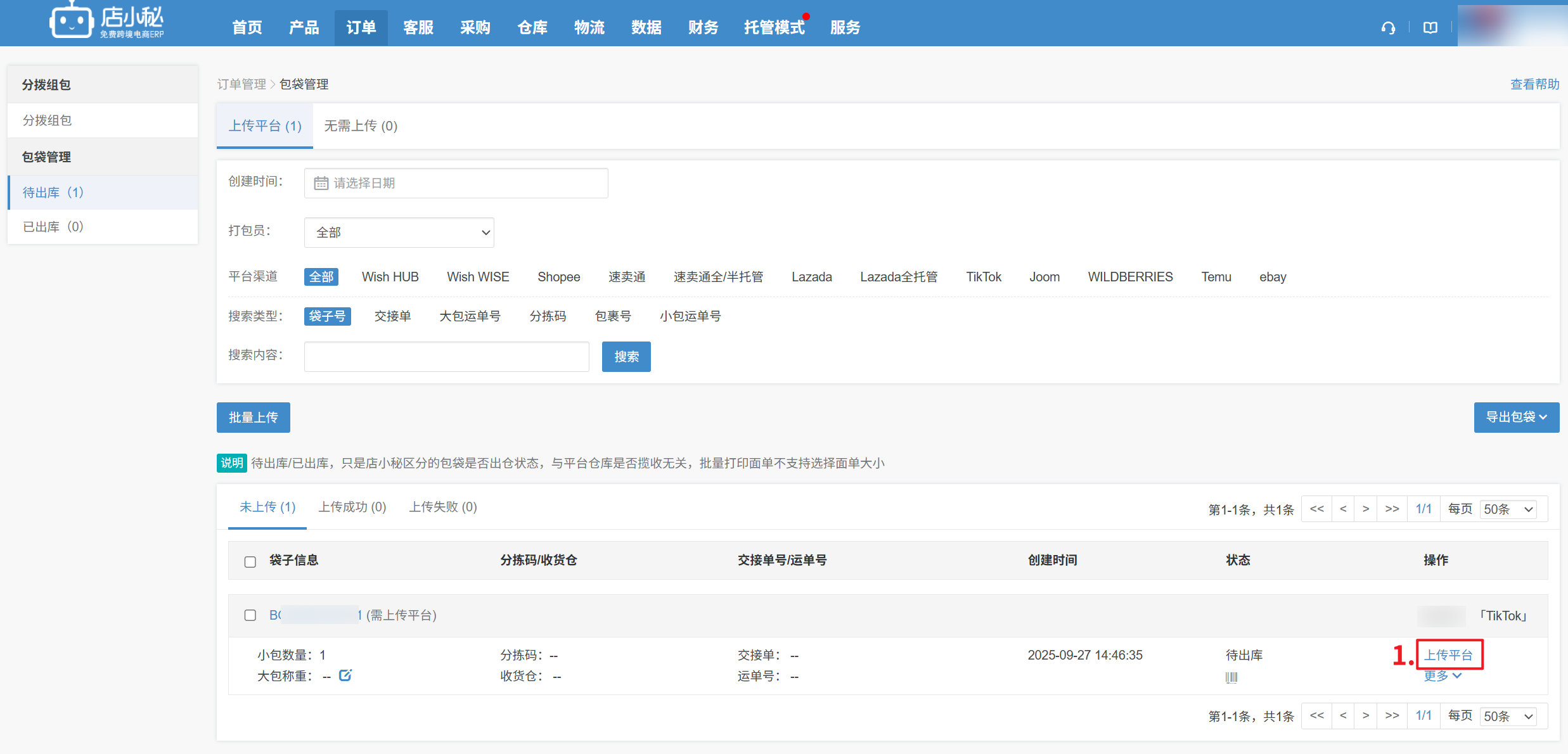Expand the 更多 actions menu
The height and width of the screenshot is (754, 1568).
tap(1442, 676)
